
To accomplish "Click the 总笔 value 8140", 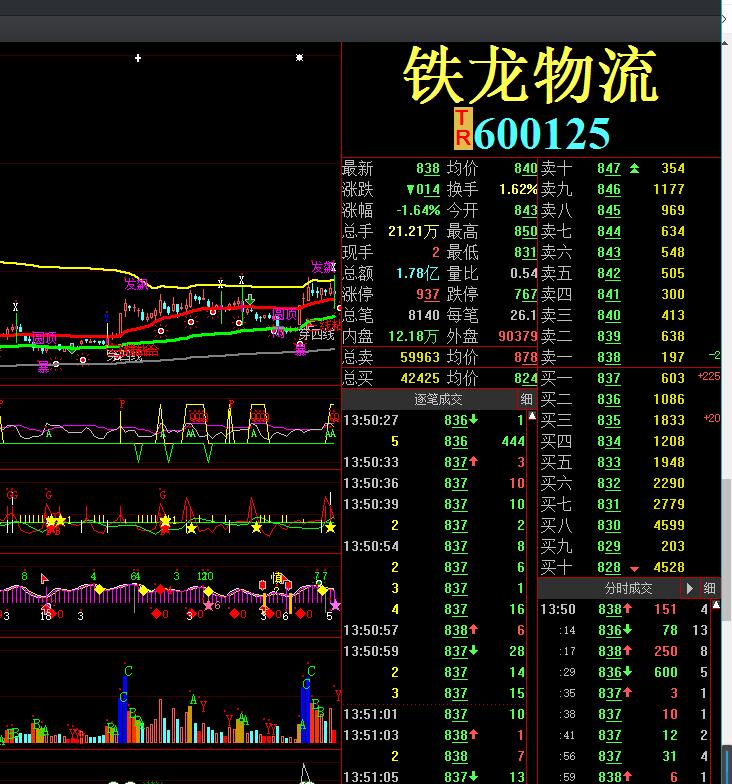I will point(424,316).
